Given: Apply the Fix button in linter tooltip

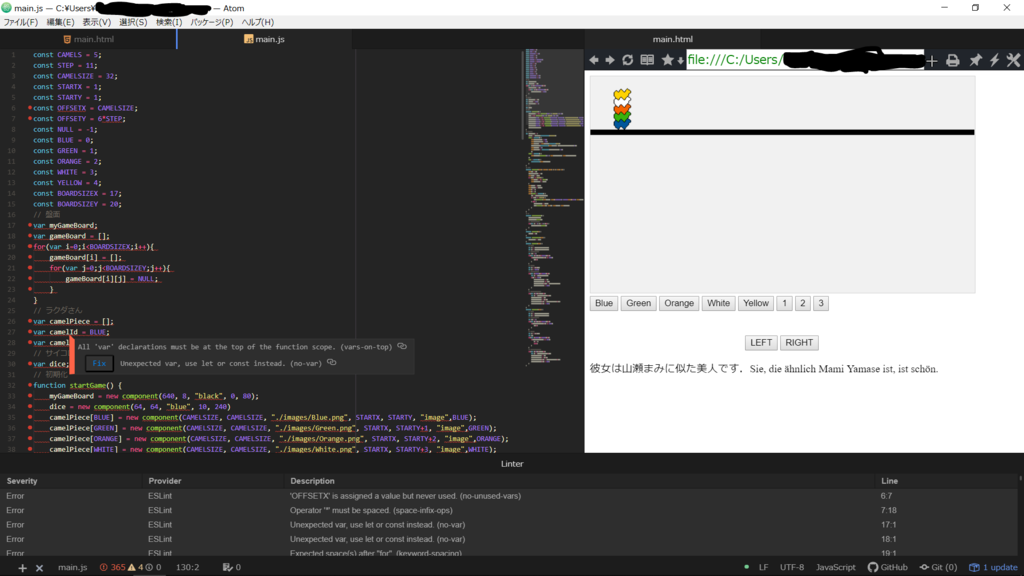Looking at the screenshot, I should (99, 363).
